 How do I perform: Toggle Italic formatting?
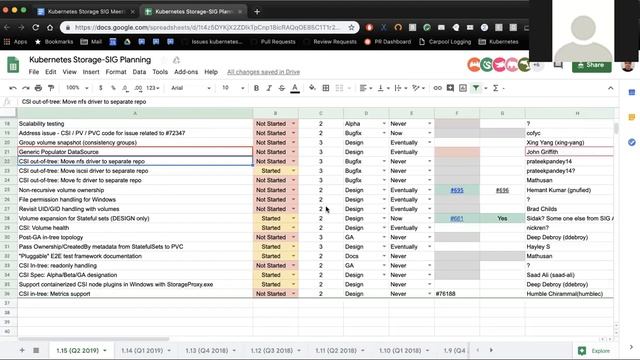click(x=269, y=88)
